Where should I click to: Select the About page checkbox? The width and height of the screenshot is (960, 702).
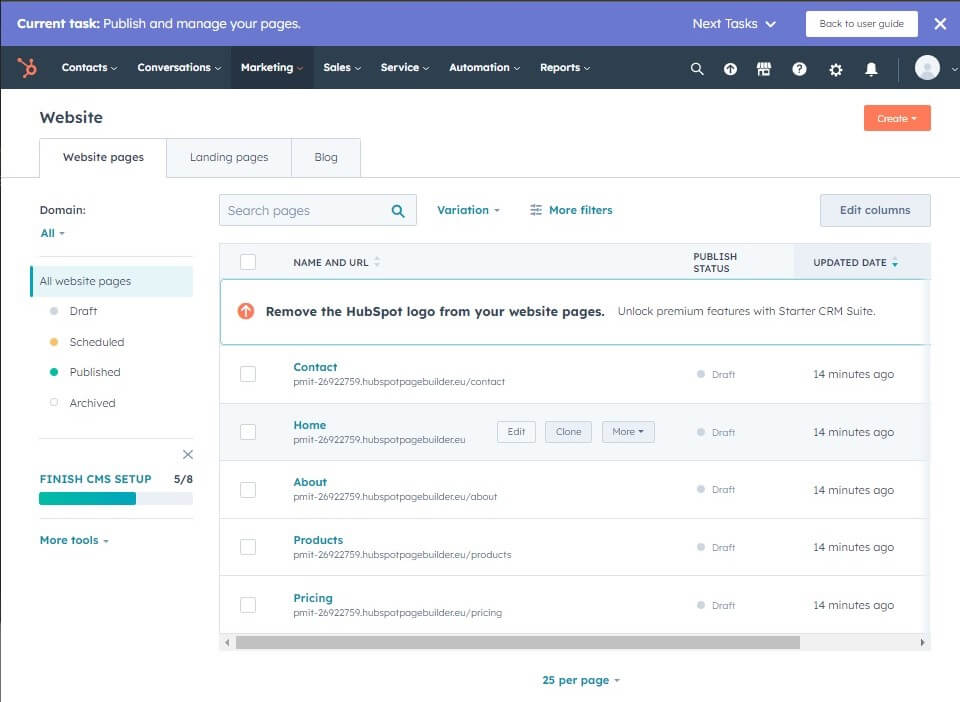coord(248,490)
